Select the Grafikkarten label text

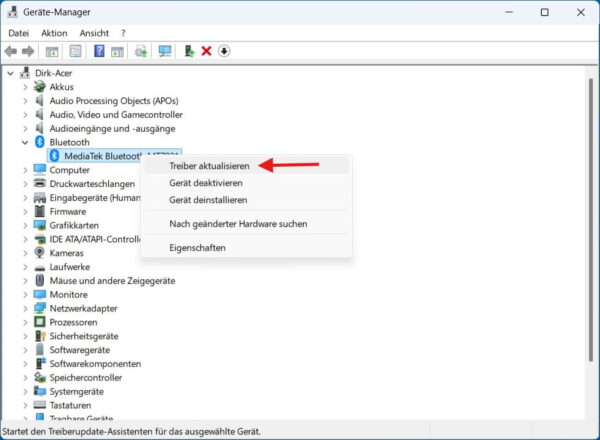pos(74,225)
